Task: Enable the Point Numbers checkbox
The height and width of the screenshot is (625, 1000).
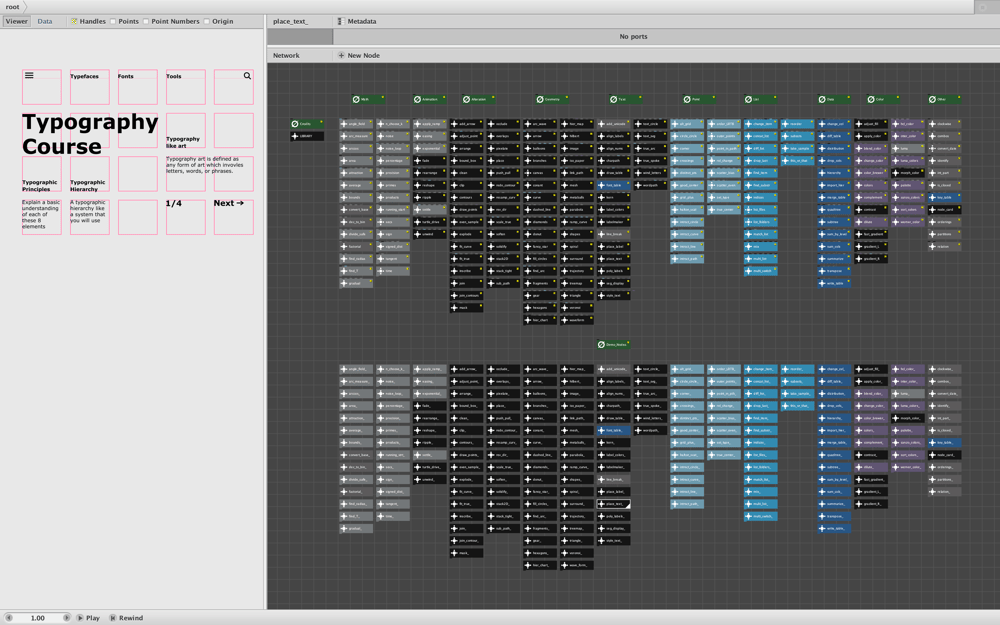Action: pos(146,21)
